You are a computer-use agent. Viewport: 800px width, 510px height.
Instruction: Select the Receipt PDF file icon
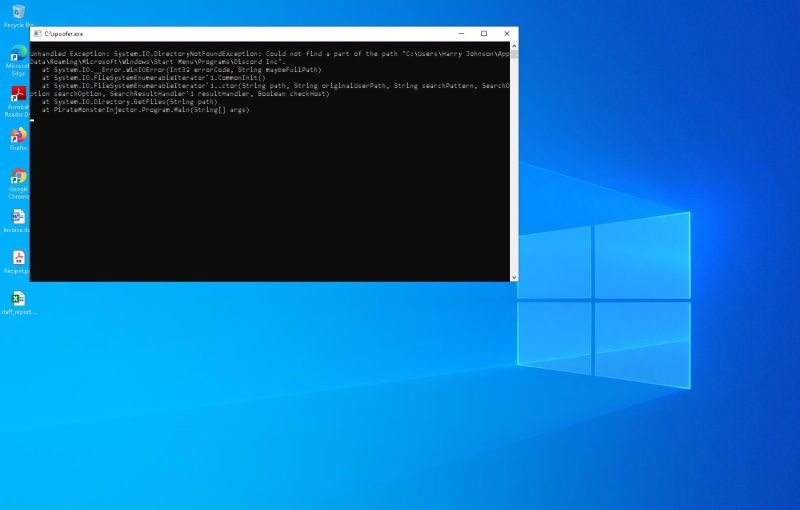coord(17,262)
